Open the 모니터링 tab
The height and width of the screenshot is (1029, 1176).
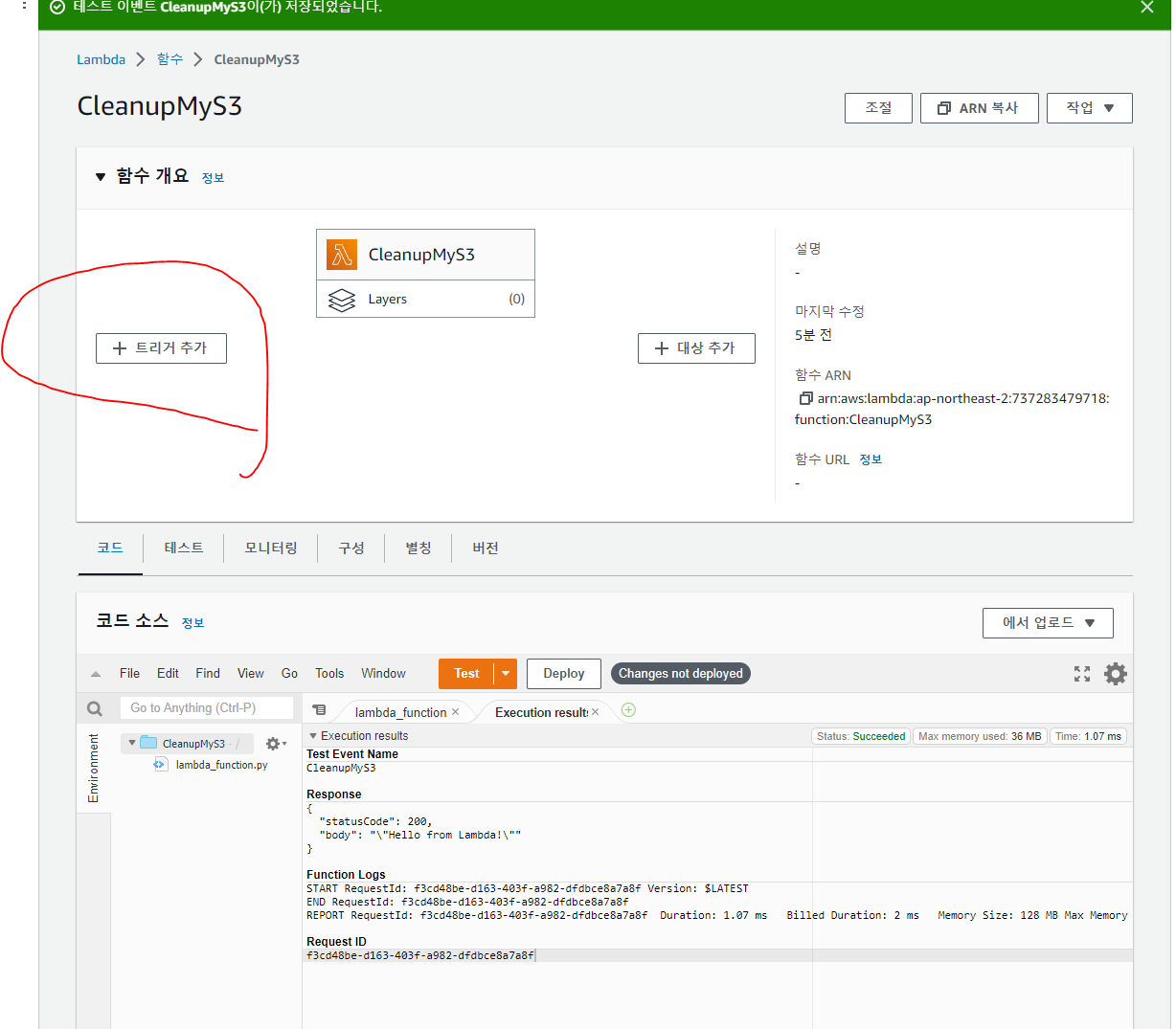coord(271,548)
